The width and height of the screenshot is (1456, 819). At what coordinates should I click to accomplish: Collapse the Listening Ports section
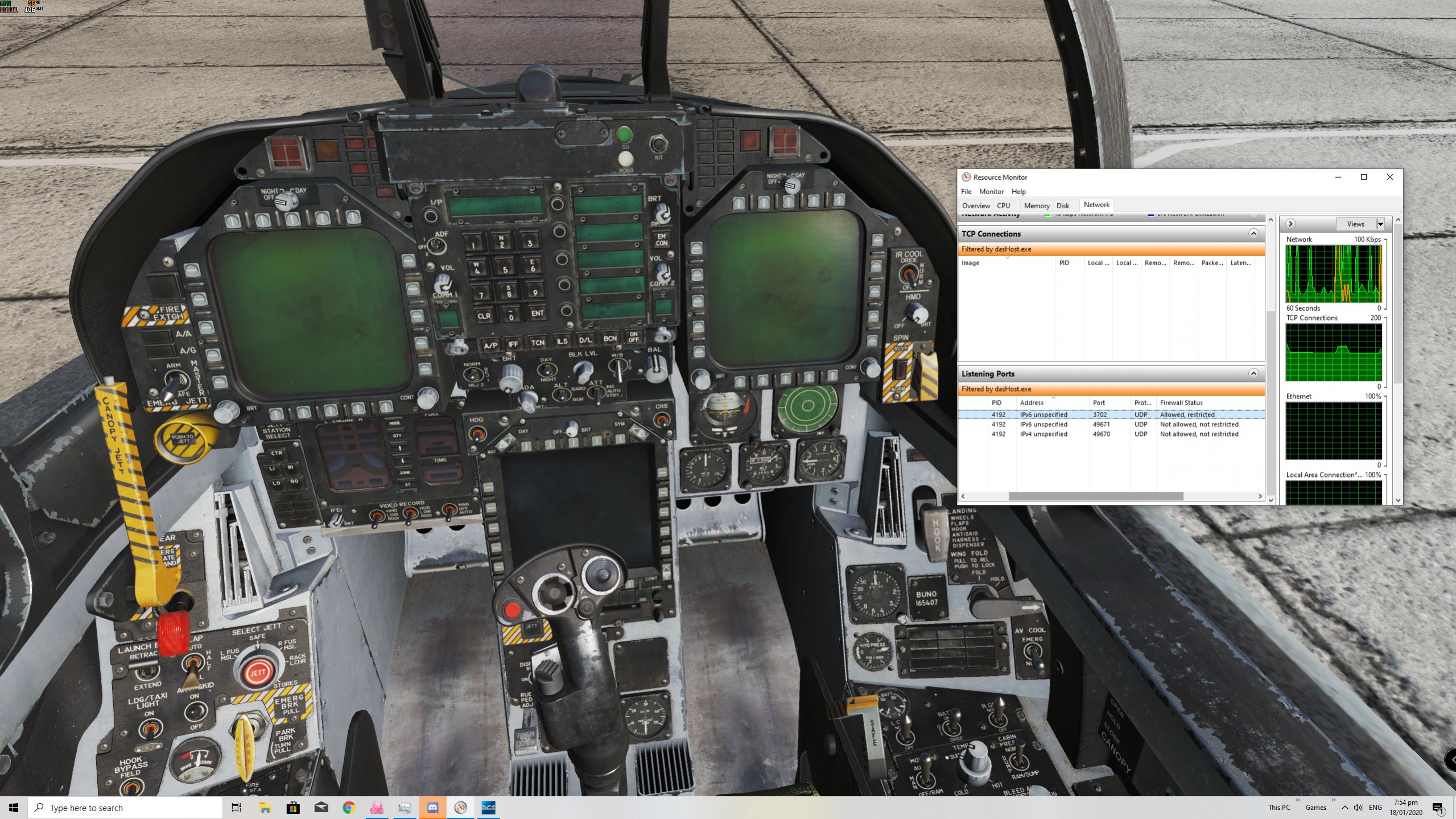[1253, 373]
